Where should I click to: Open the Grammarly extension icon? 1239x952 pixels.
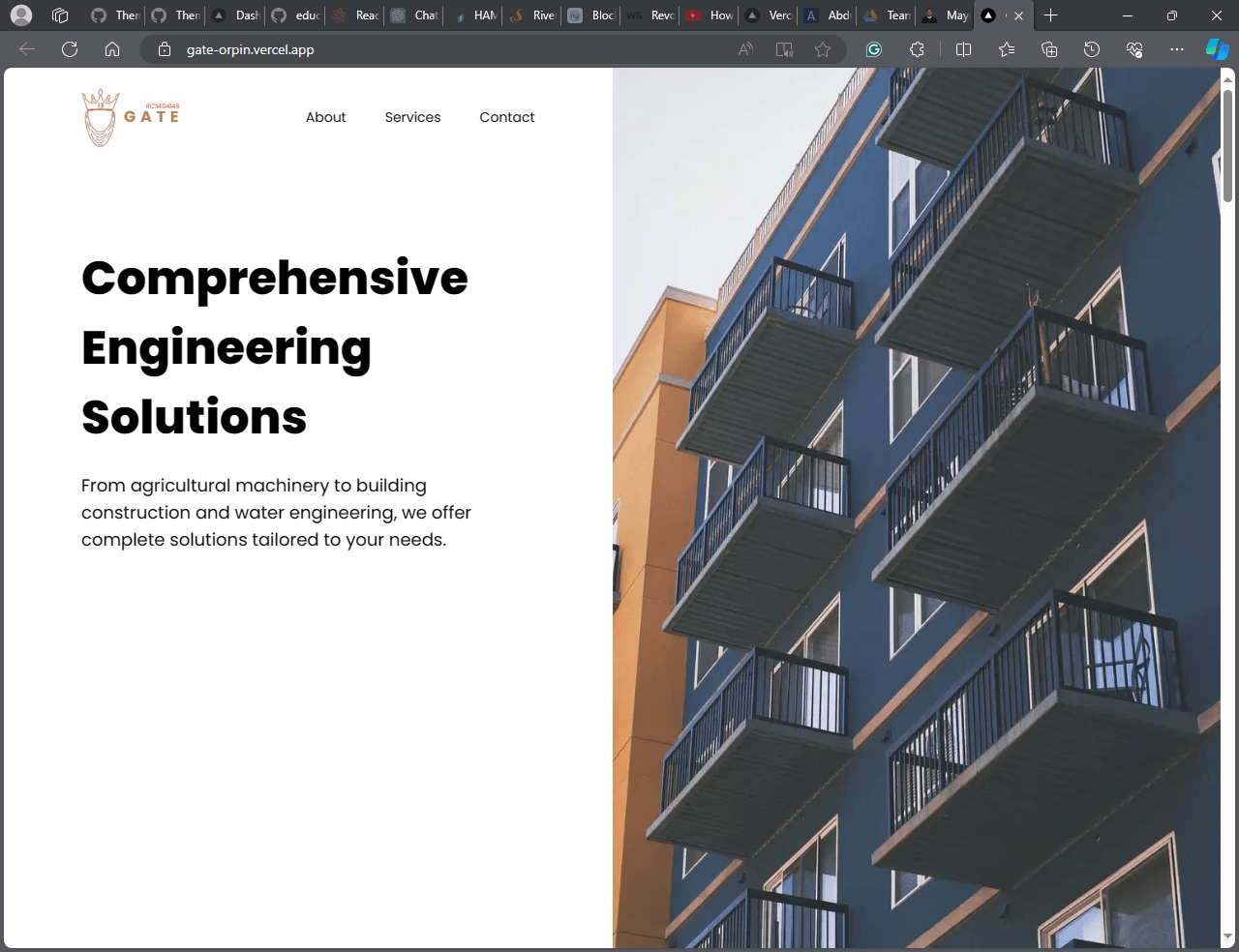[874, 49]
